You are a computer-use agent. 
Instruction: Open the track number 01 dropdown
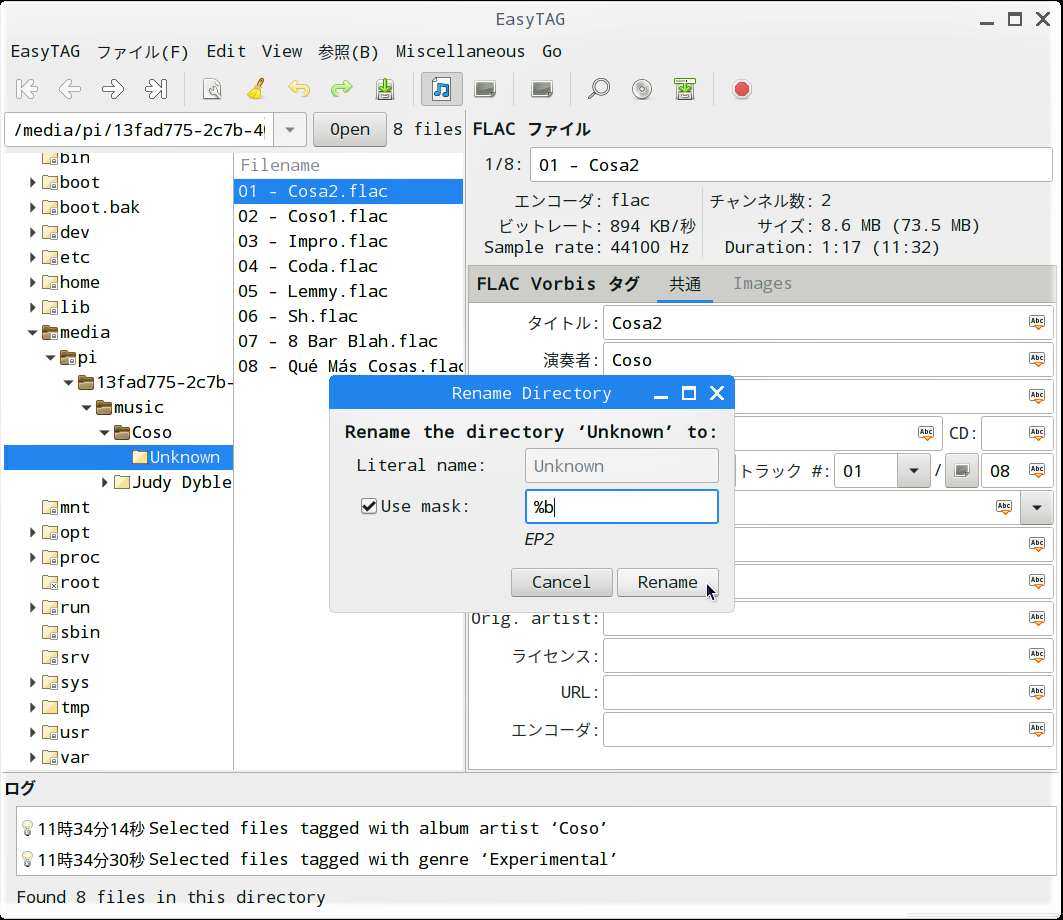click(x=913, y=471)
